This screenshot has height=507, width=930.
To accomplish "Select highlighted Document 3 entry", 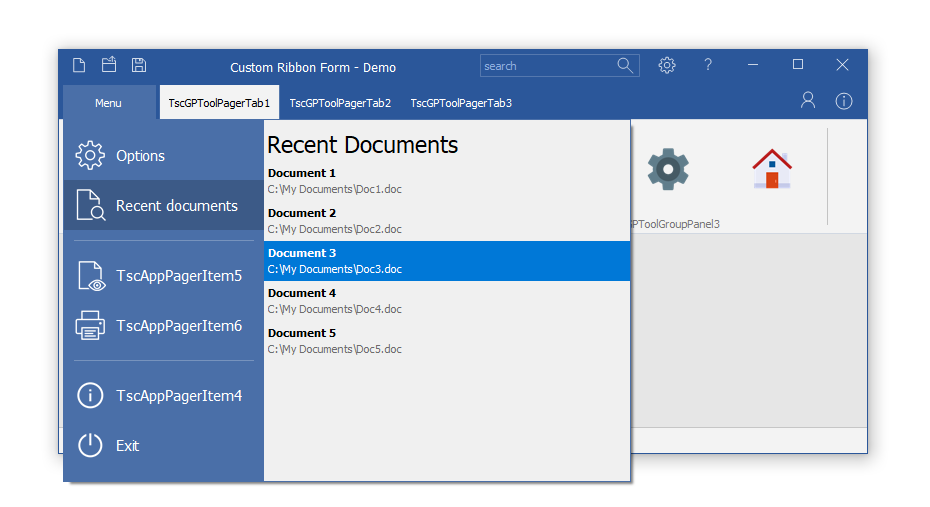I will tap(447, 261).
